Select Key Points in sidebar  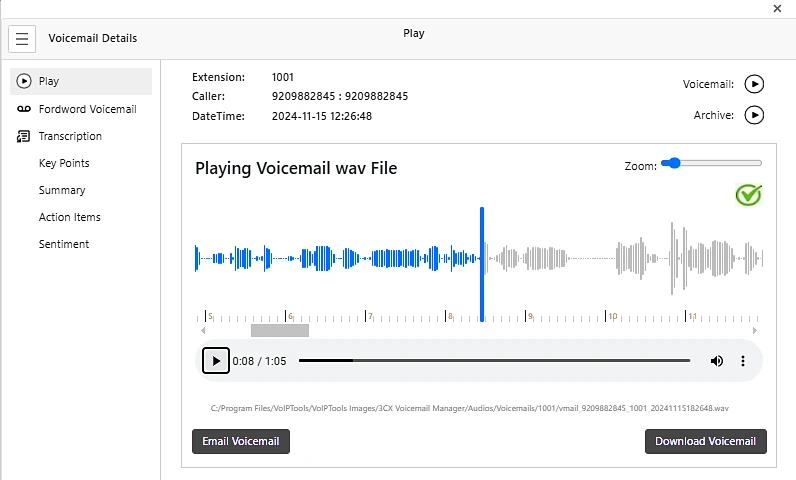[64, 163]
